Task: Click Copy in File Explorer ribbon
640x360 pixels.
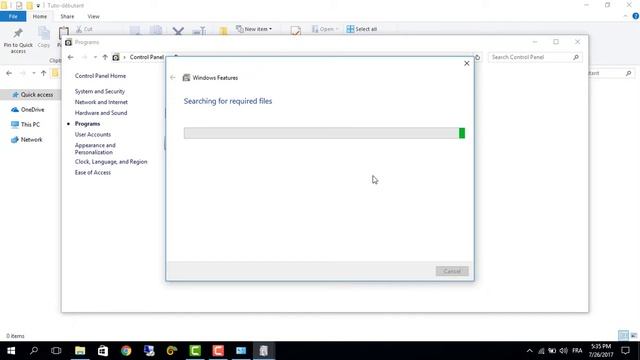Action: pos(44,38)
